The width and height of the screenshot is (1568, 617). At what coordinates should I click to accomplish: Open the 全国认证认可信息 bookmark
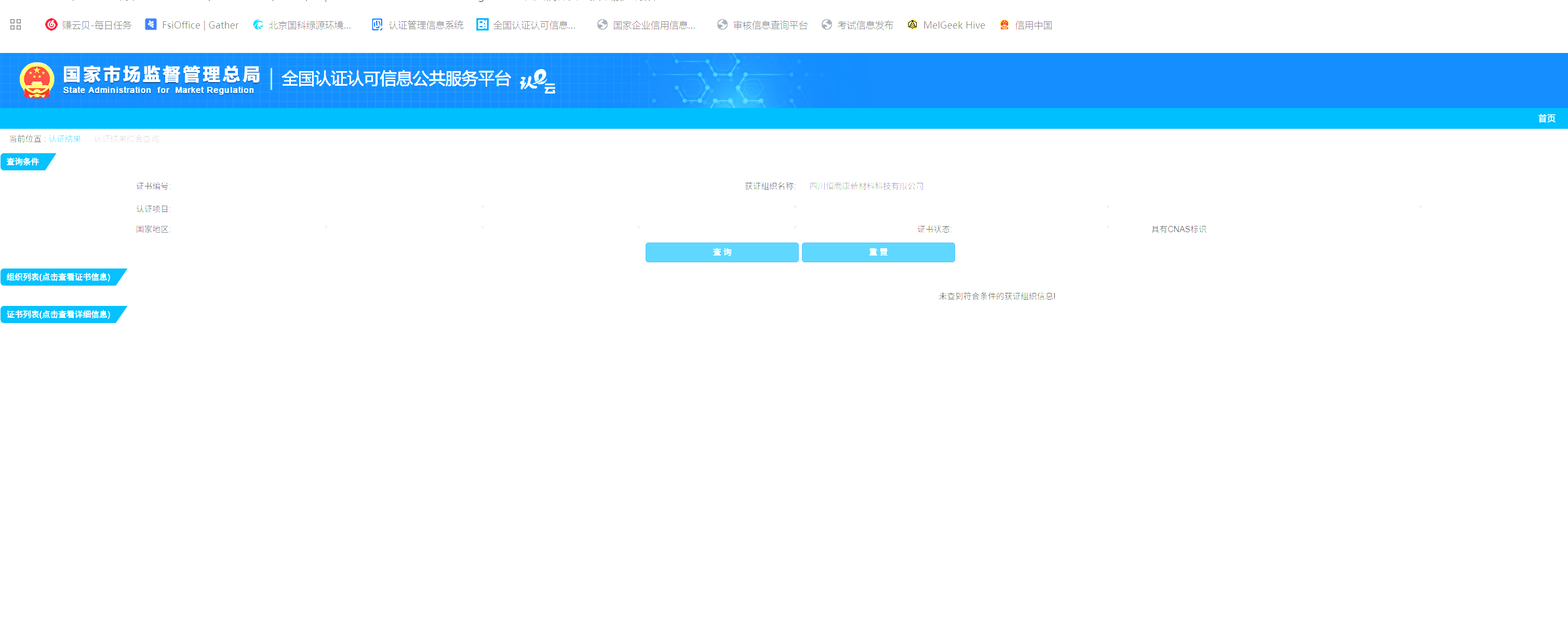[526, 25]
